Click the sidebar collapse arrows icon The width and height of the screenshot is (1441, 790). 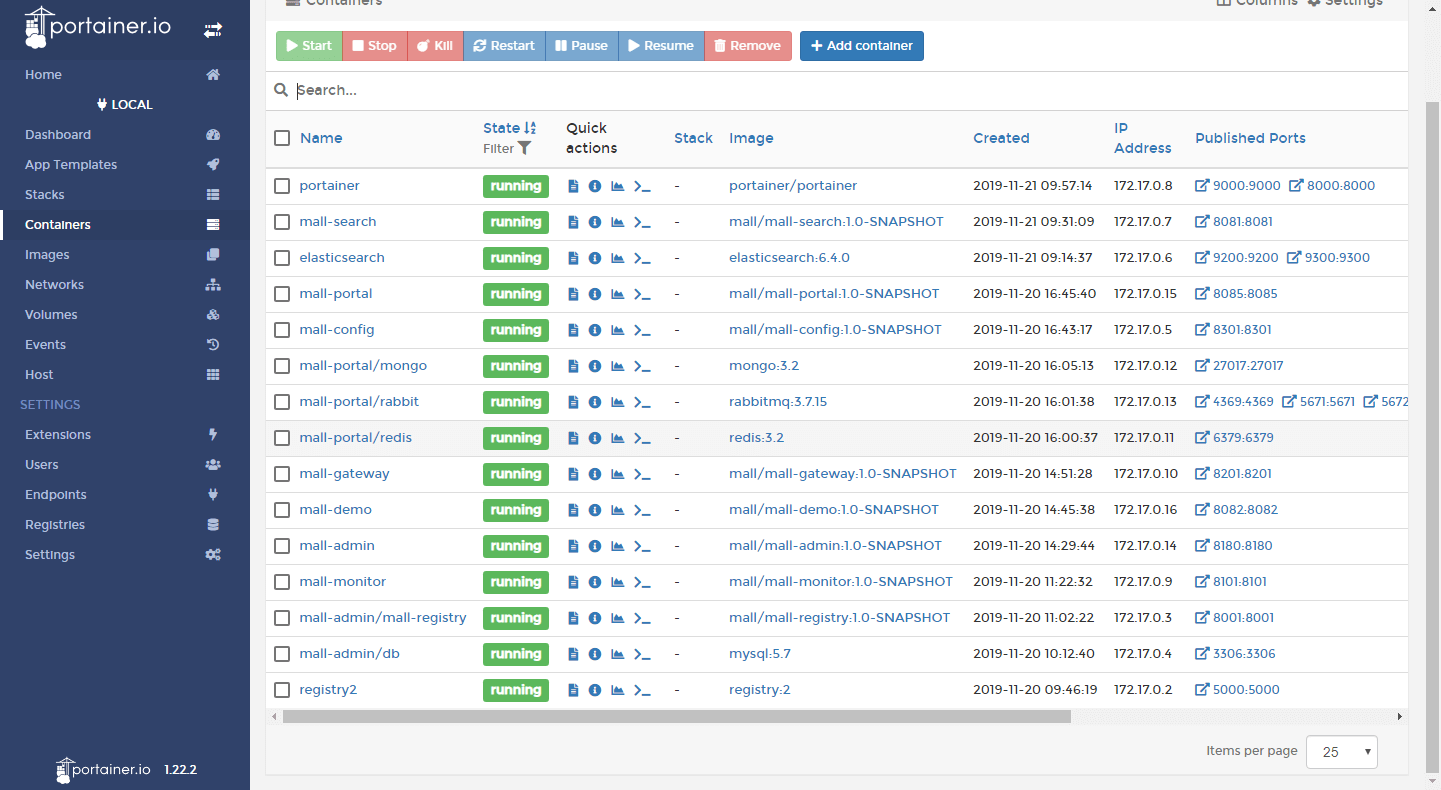(213, 30)
